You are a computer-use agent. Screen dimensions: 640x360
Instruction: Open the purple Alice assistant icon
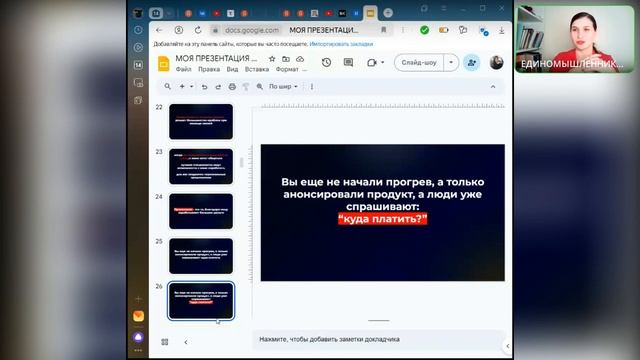pyautogui.click(x=138, y=337)
